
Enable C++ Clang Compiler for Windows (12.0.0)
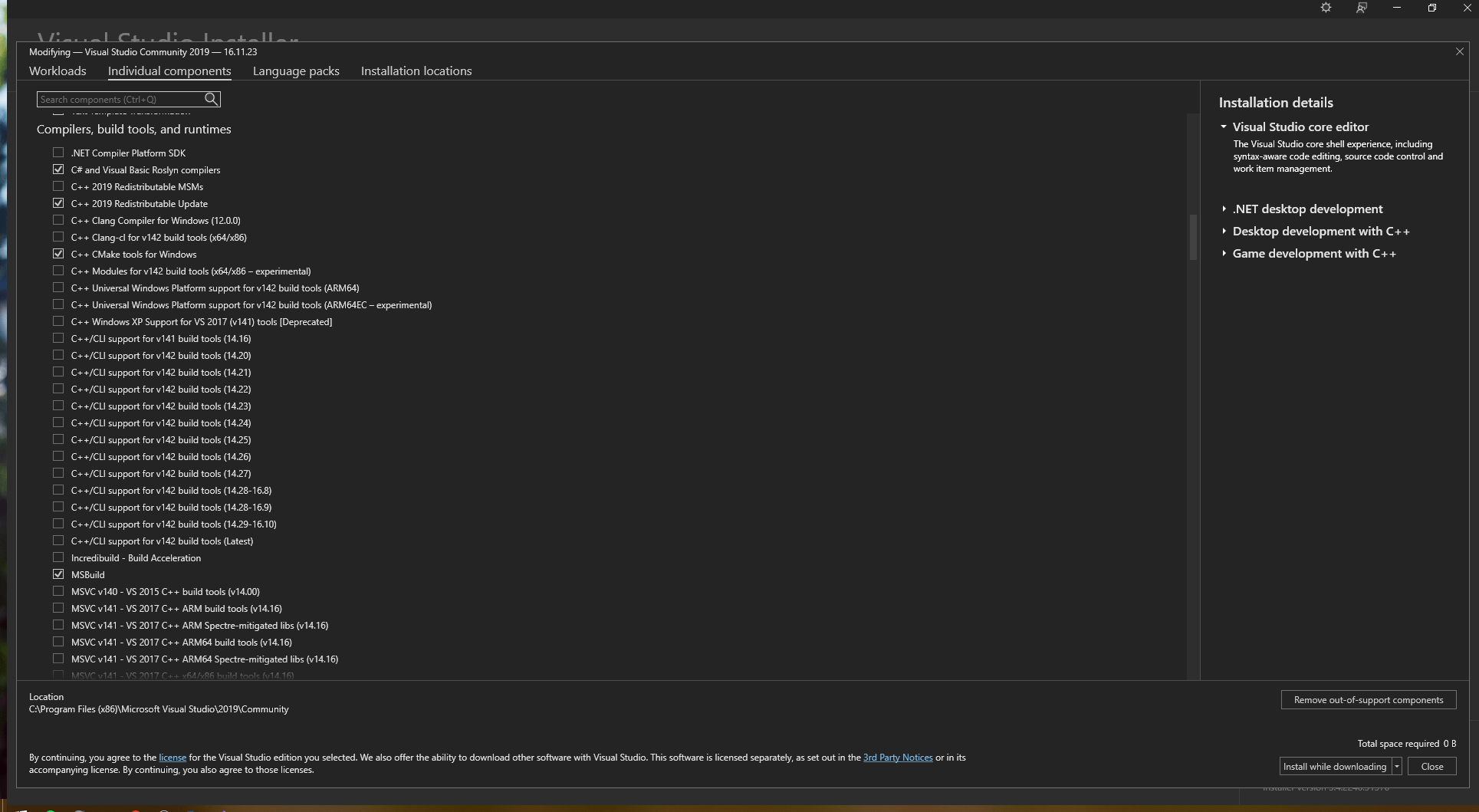(58, 220)
